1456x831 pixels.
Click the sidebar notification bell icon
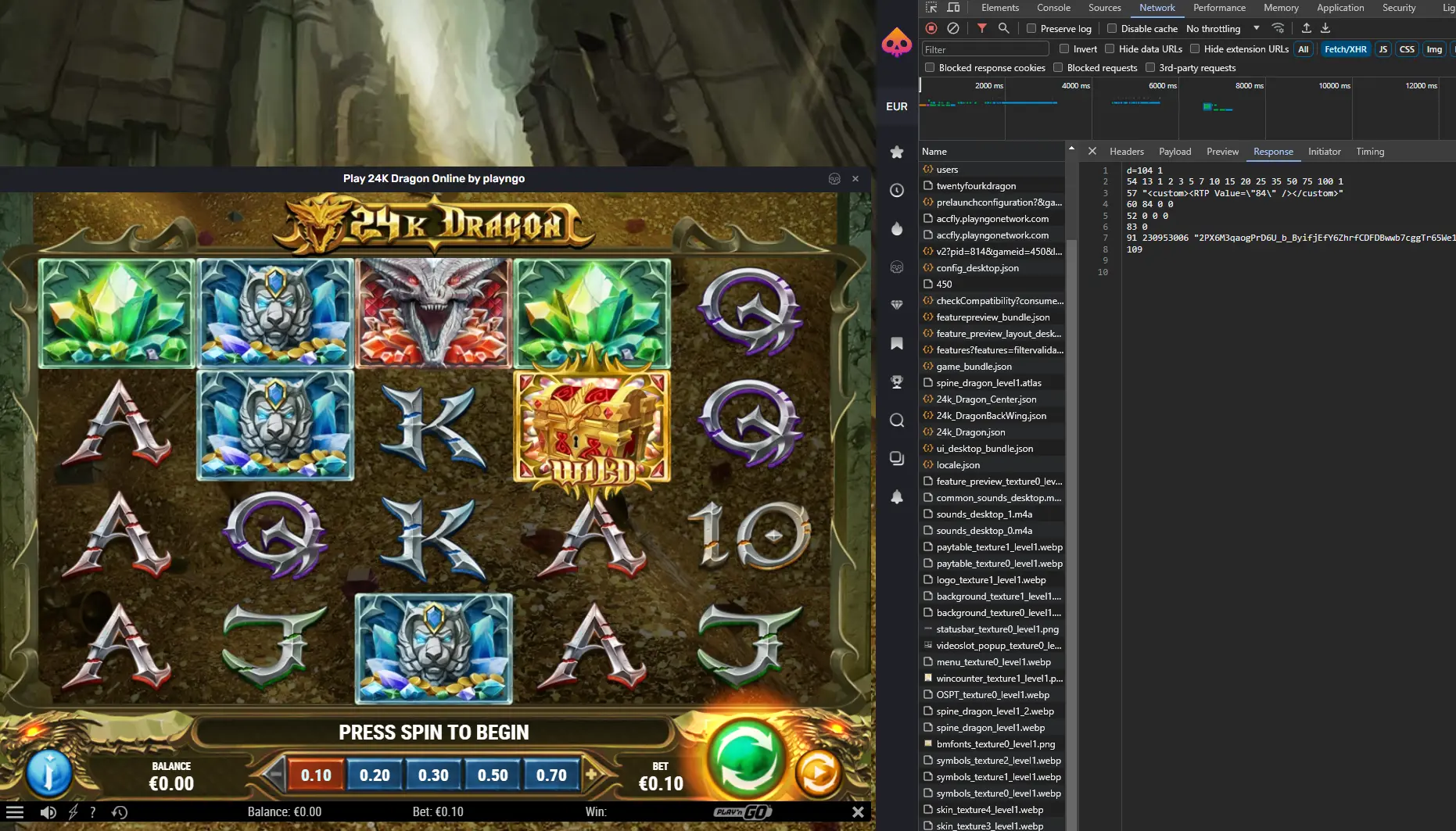point(897,497)
